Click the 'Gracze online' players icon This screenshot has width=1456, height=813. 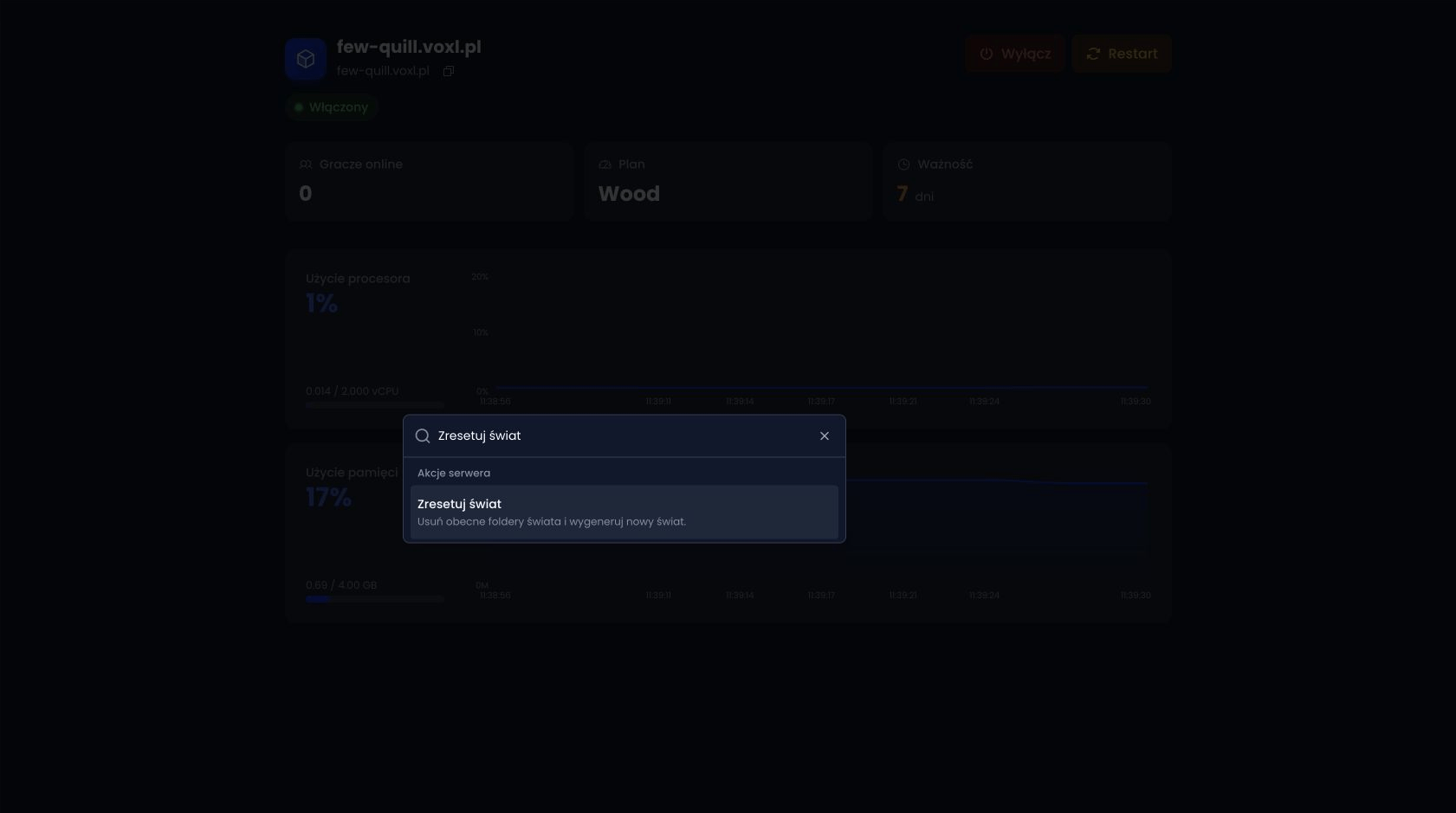pos(306,165)
